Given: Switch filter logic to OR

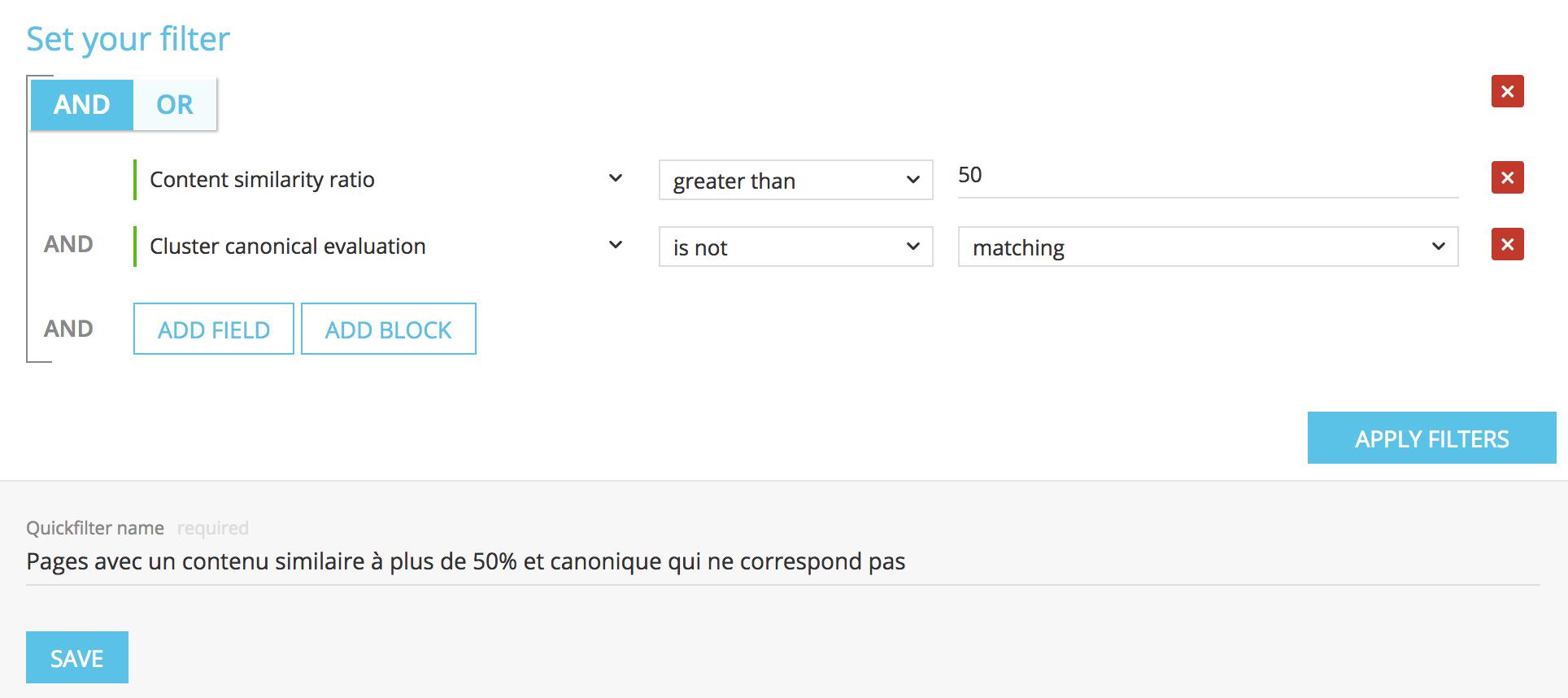Looking at the screenshot, I should pos(175,105).
